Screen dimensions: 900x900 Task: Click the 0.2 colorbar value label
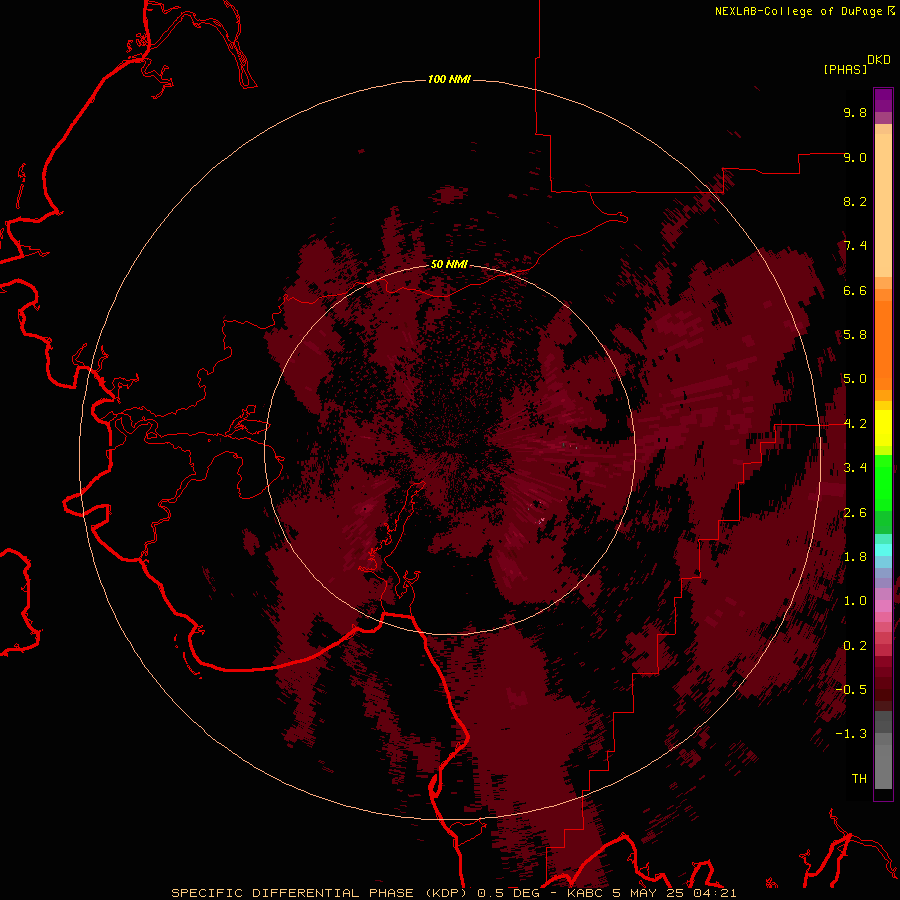855,646
